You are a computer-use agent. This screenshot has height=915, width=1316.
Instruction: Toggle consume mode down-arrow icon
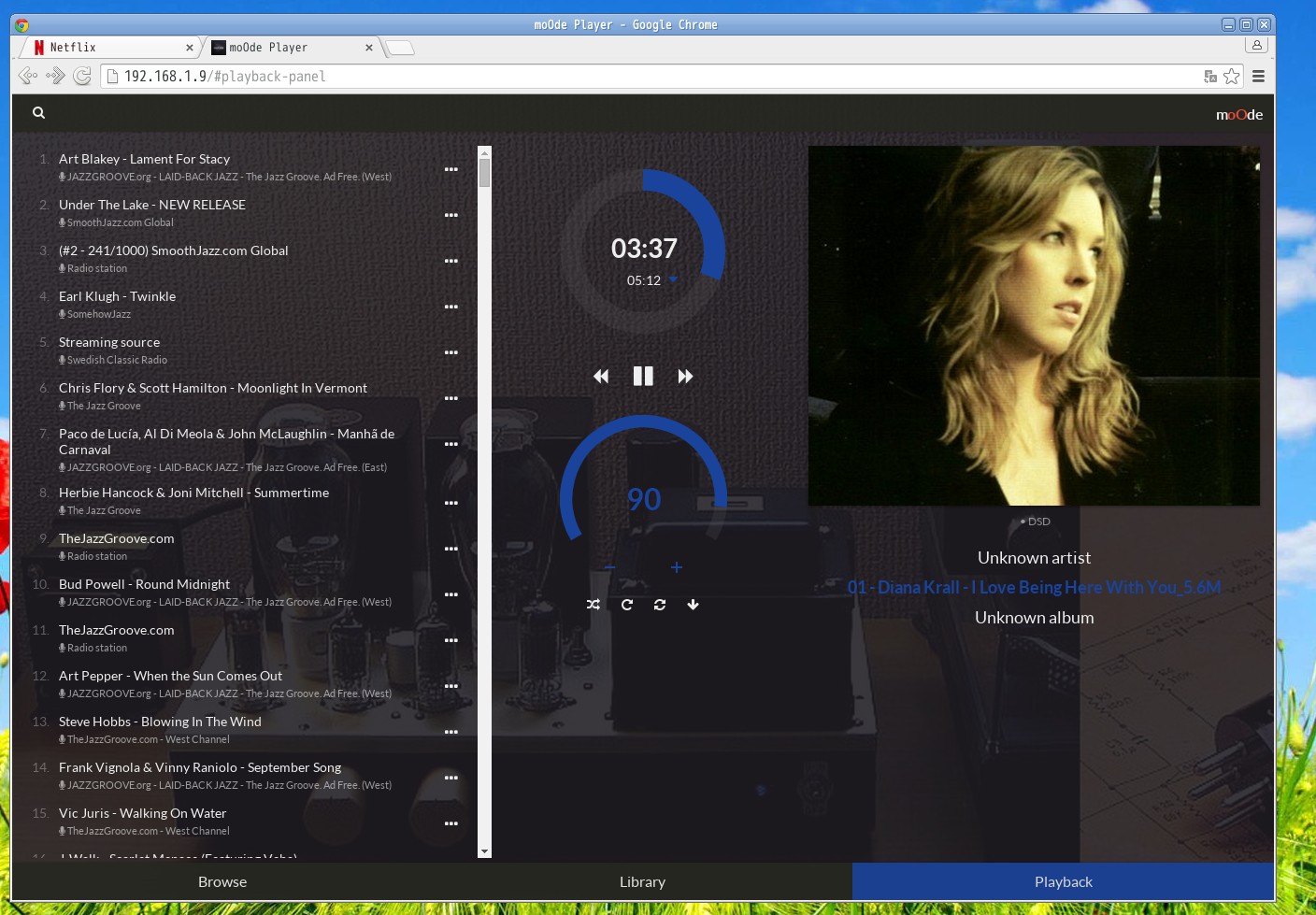point(693,605)
